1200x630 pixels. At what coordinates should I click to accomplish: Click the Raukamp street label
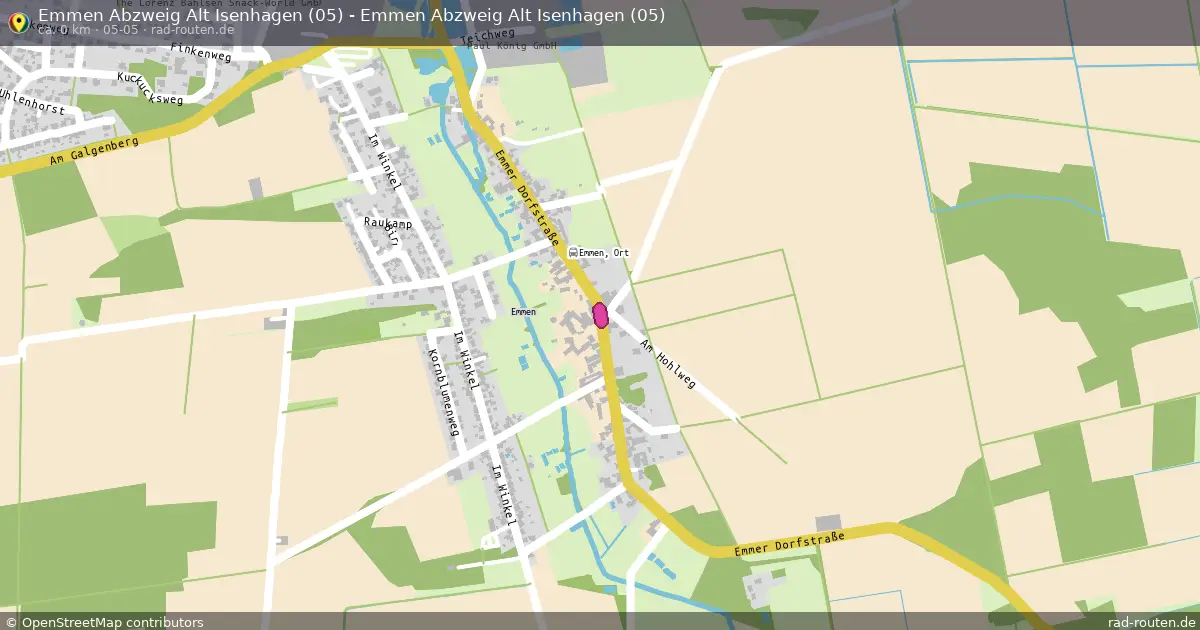tap(388, 224)
